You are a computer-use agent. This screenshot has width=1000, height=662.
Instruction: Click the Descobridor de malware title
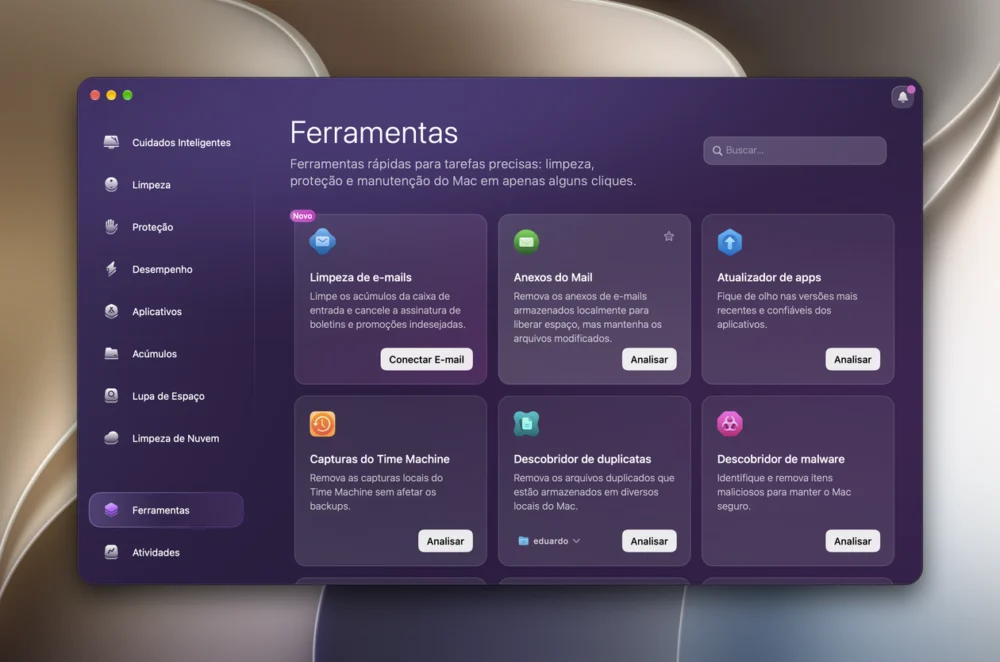coord(781,459)
